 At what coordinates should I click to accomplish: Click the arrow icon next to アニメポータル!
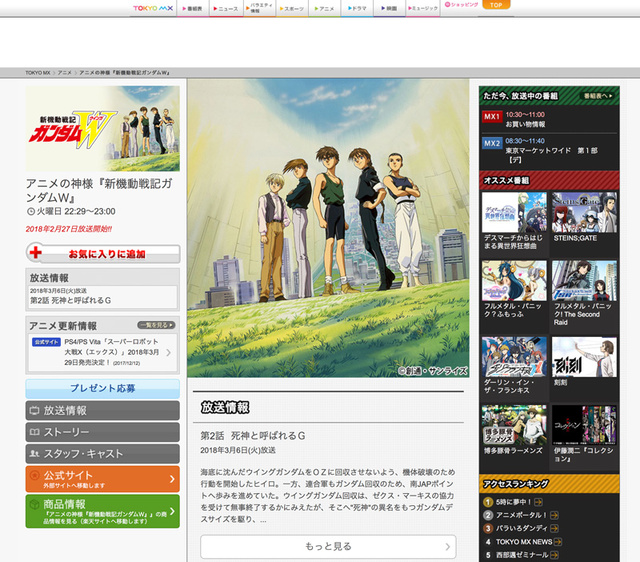point(554,515)
